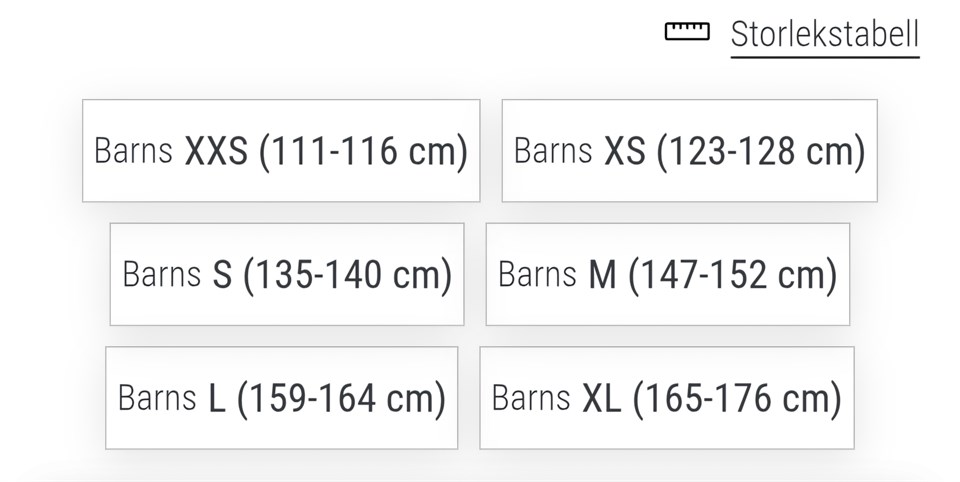Tap the measuring tape icon at top
This screenshot has height=482, width=960.
click(x=686, y=33)
